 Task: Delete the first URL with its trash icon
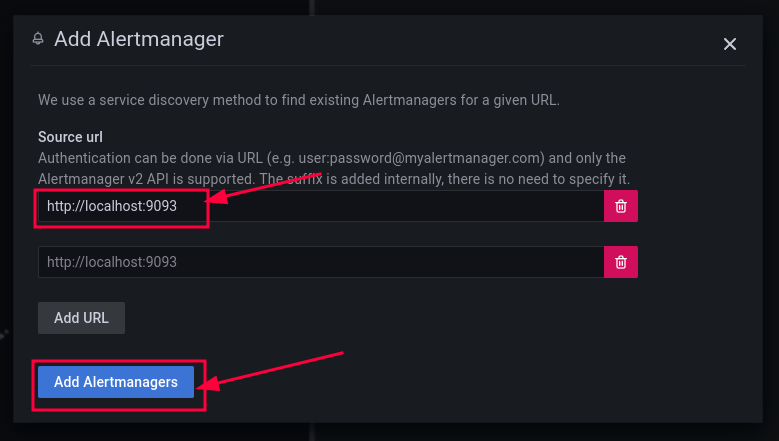621,206
